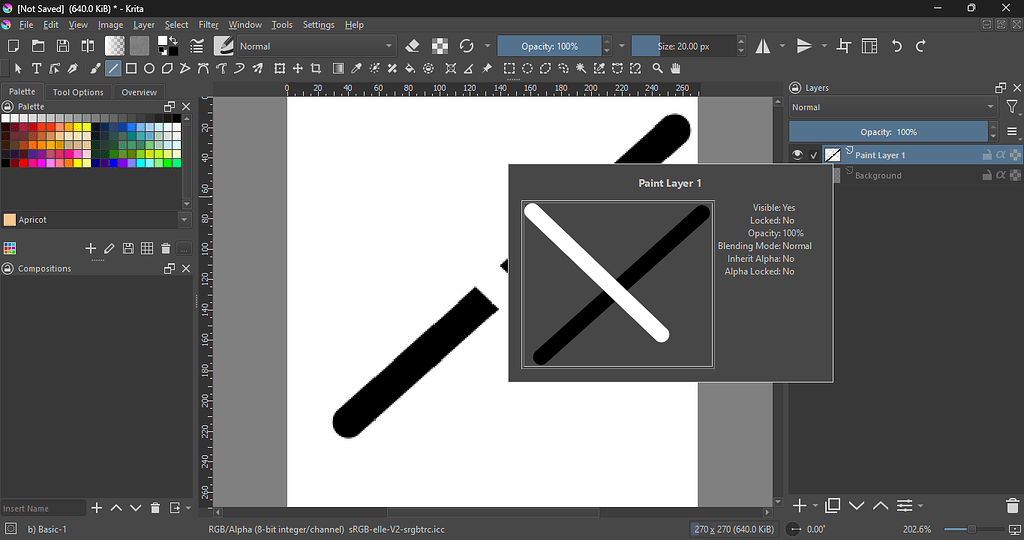
Task: Open the brush editor settings
Action: click(x=197, y=46)
